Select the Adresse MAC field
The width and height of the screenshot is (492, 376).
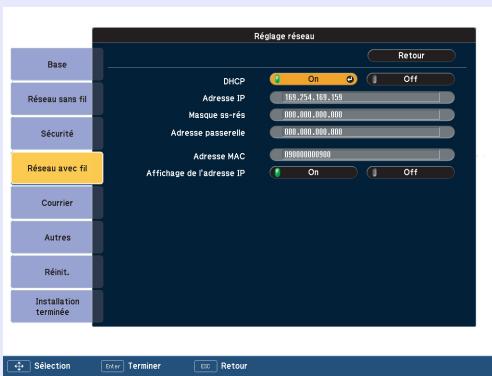[362, 155]
